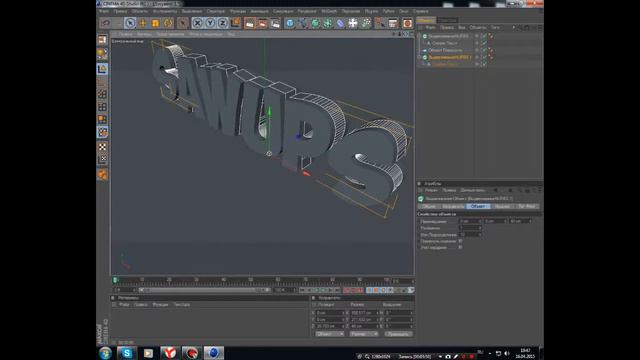Toggle green checkmark of third object row

(x=484, y=50)
